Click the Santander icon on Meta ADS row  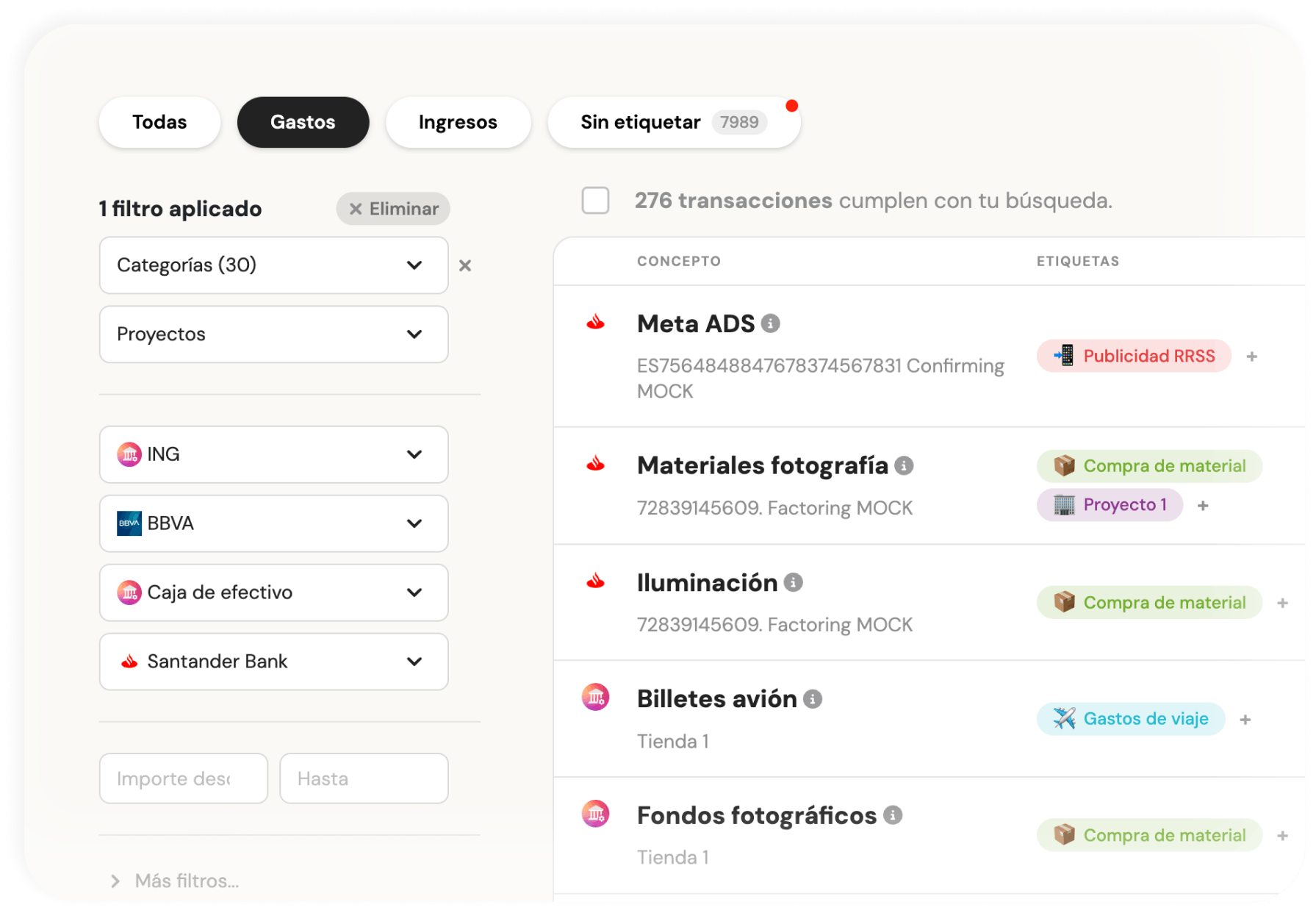pyautogui.click(x=595, y=322)
